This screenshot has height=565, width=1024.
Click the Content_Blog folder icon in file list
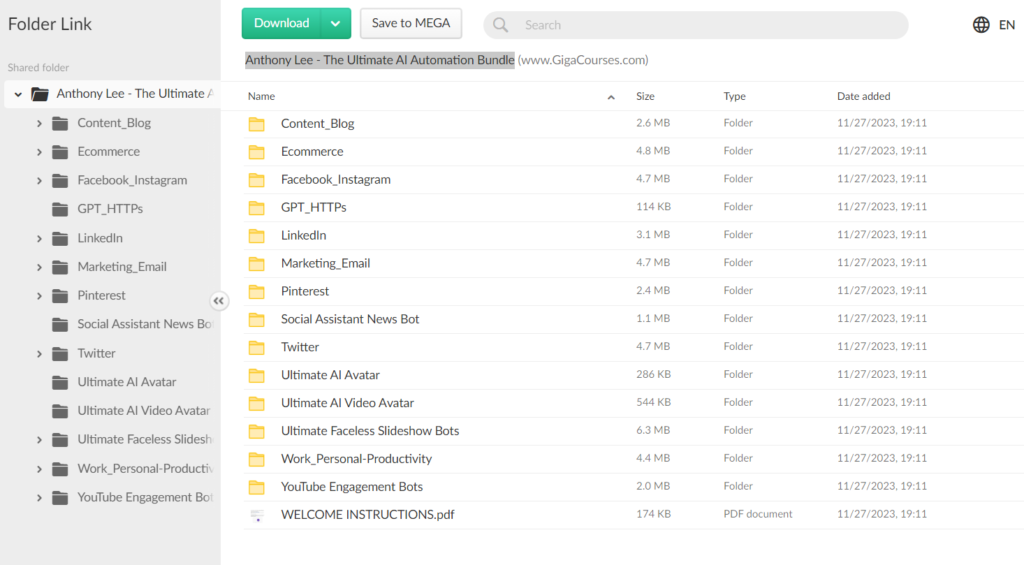pos(257,124)
